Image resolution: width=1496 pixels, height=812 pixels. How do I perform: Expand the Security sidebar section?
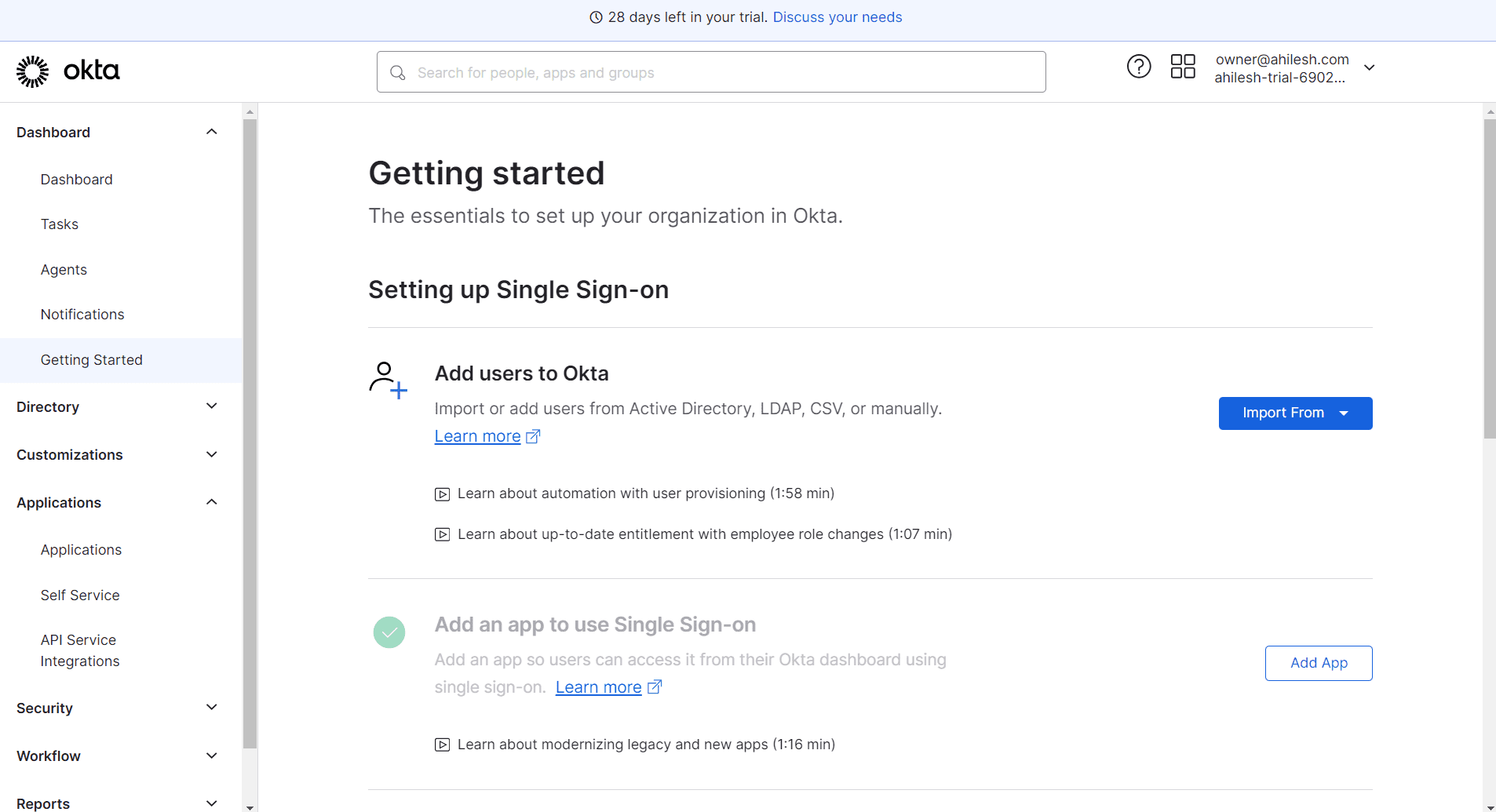click(211, 708)
